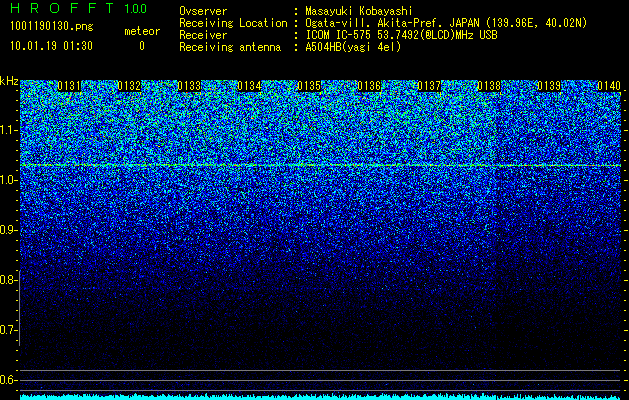
Task: Click the Receiving antenna label
Action: (230, 47)
